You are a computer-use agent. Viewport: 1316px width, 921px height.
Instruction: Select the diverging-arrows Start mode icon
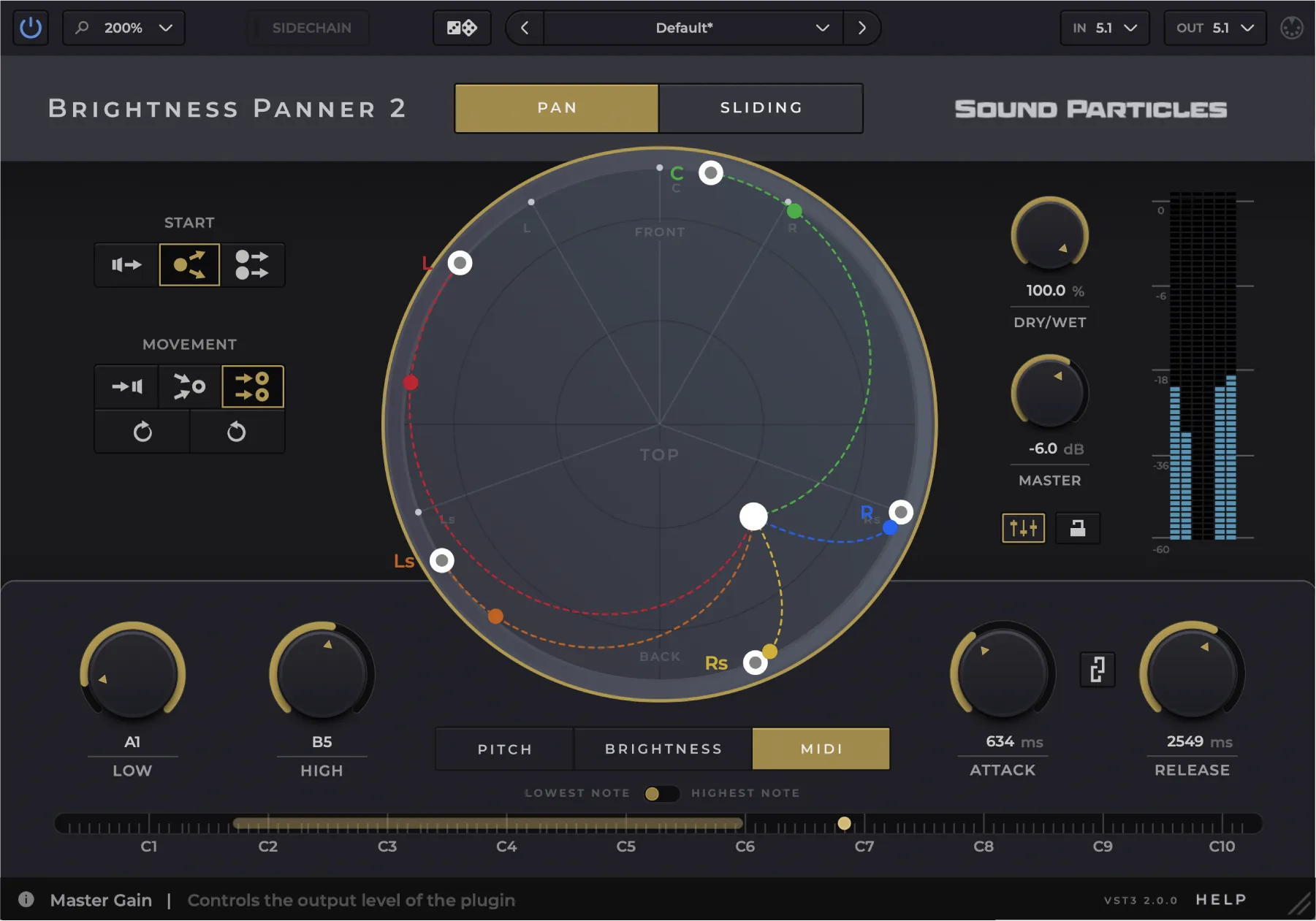pos(189,264)
